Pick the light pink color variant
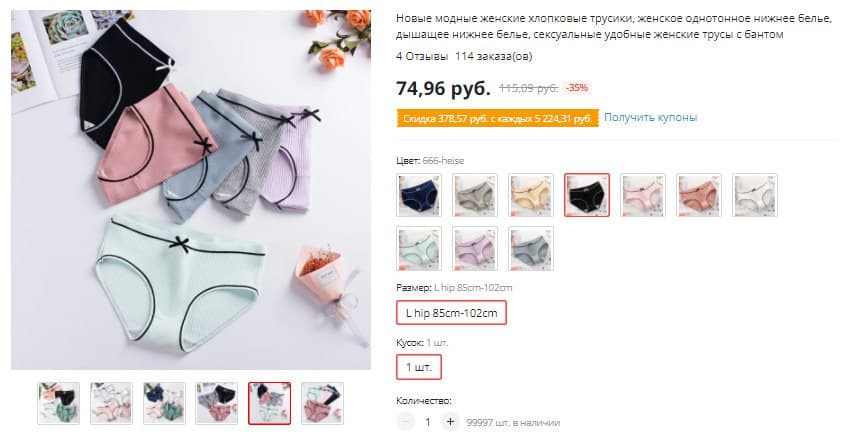 642,195
